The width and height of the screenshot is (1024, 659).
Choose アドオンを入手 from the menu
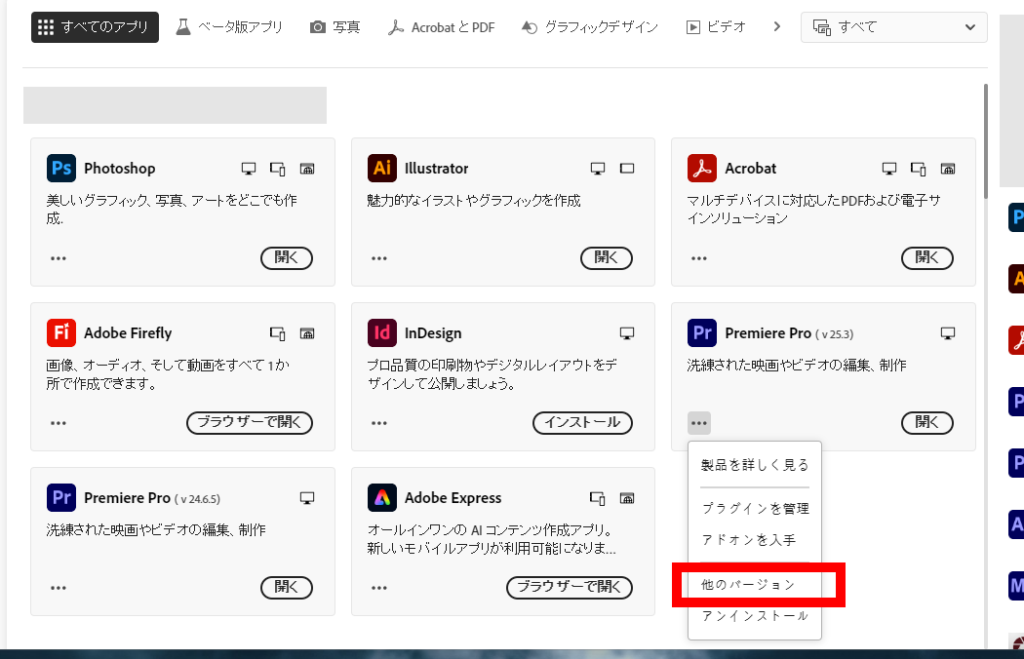[754, 539]
